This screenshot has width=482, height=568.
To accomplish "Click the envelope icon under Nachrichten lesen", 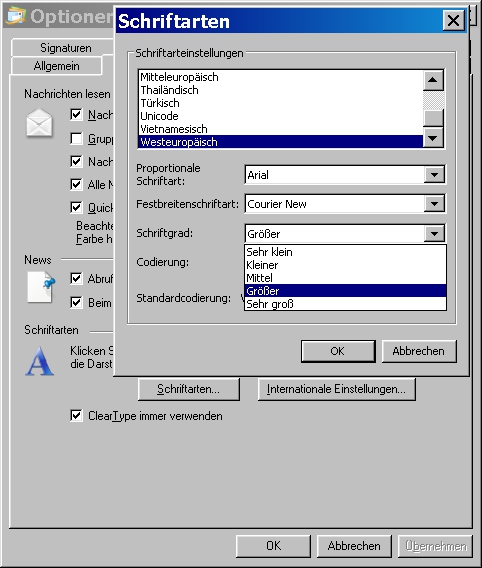I will click(39, 123).
